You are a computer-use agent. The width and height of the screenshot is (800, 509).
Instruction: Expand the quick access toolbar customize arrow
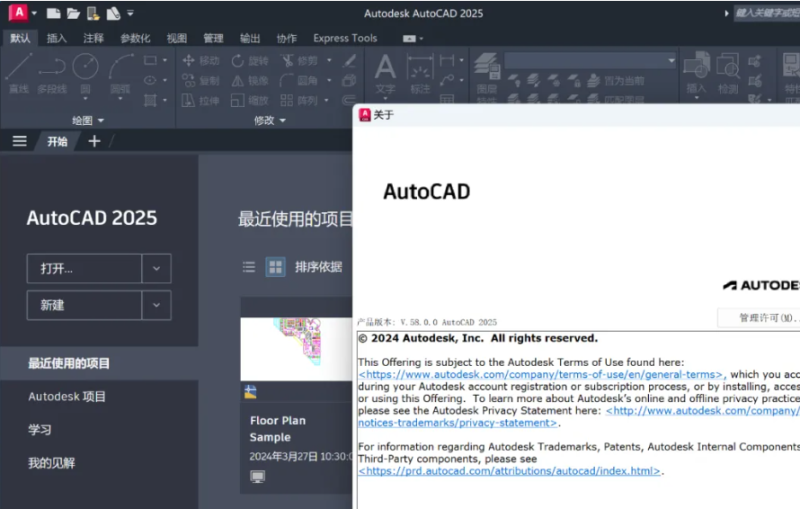point(131,13)
